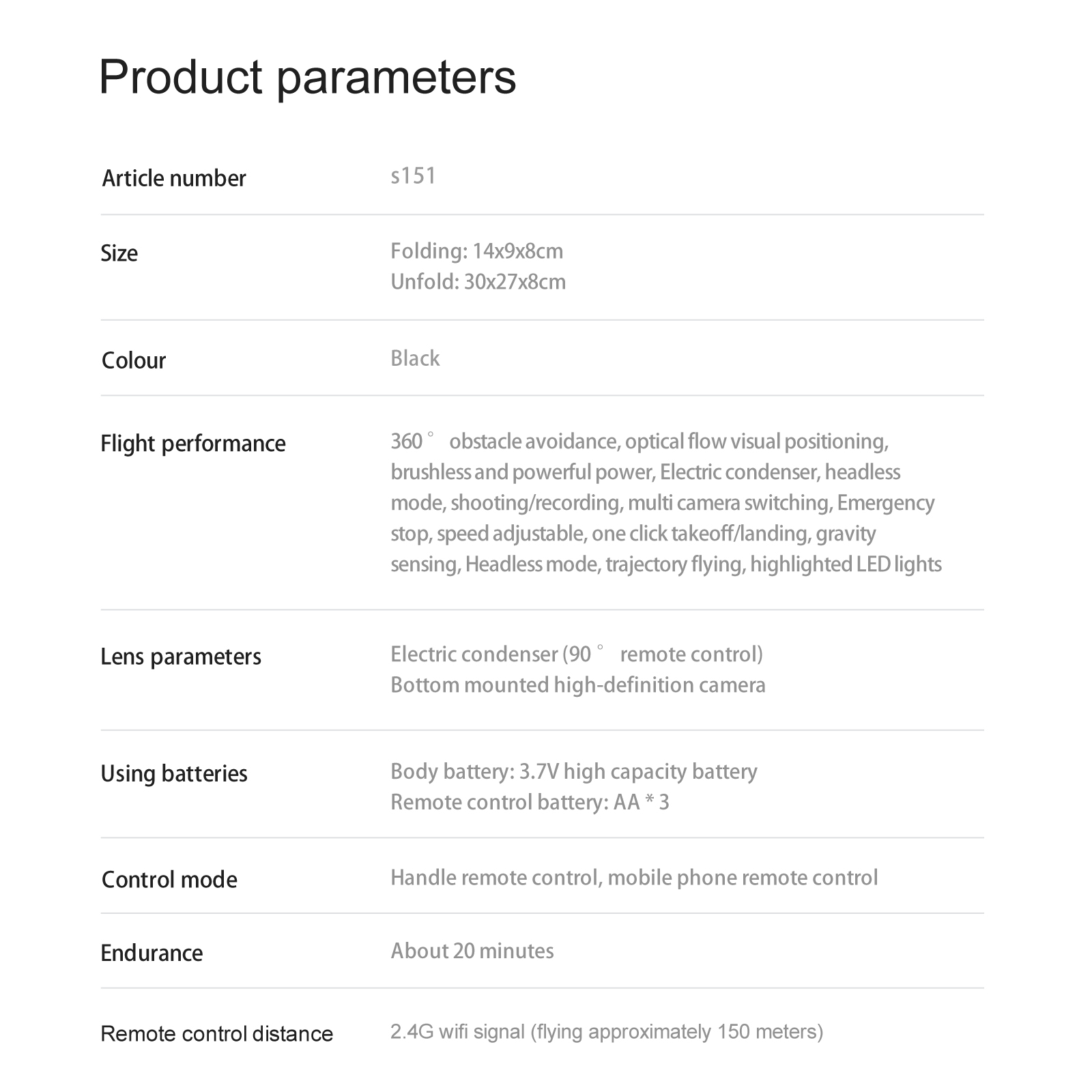
Task: Click the Product parameters heading
Action: point(307,77)
